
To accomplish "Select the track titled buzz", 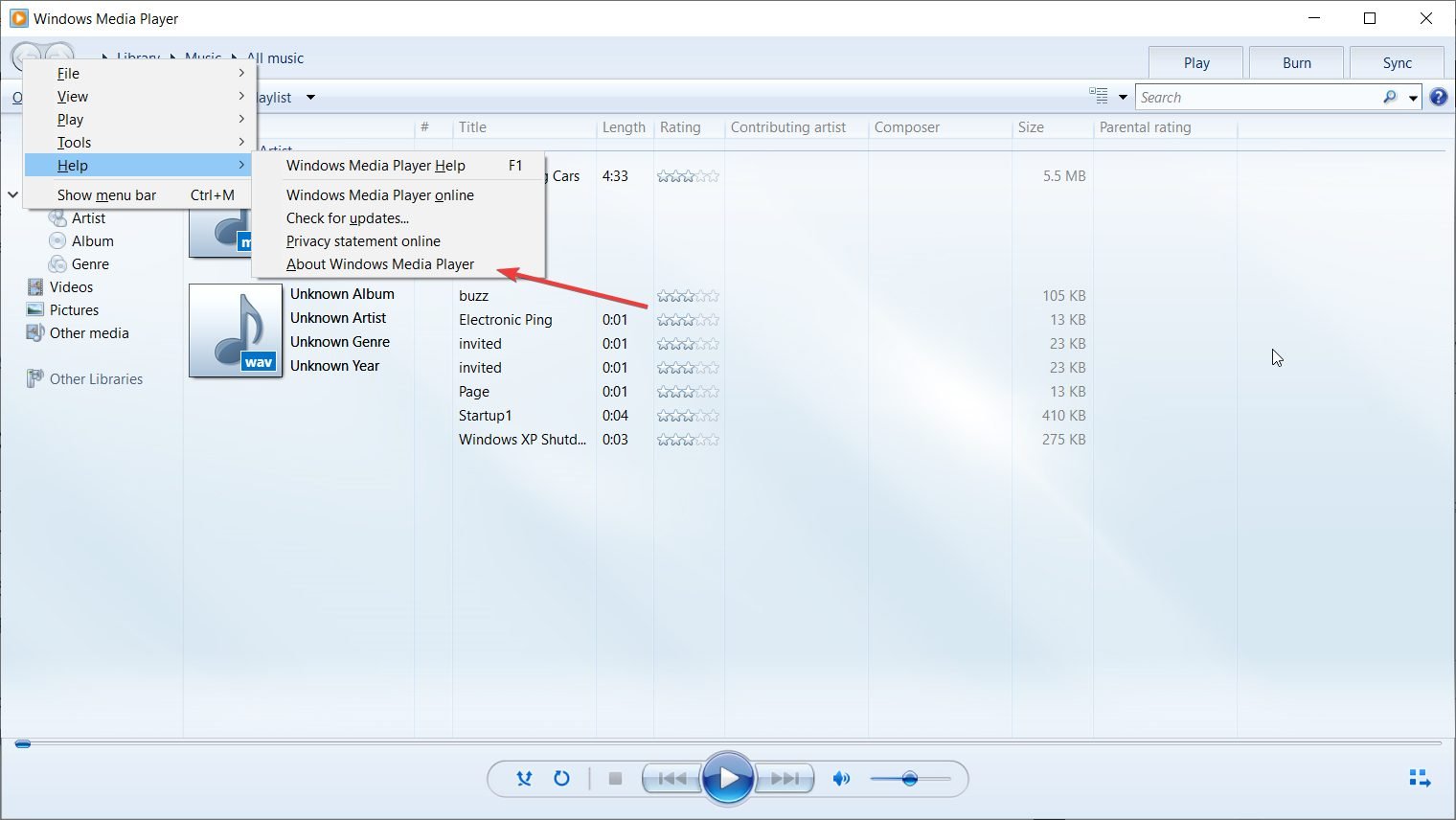I will (x=473, y=296).
